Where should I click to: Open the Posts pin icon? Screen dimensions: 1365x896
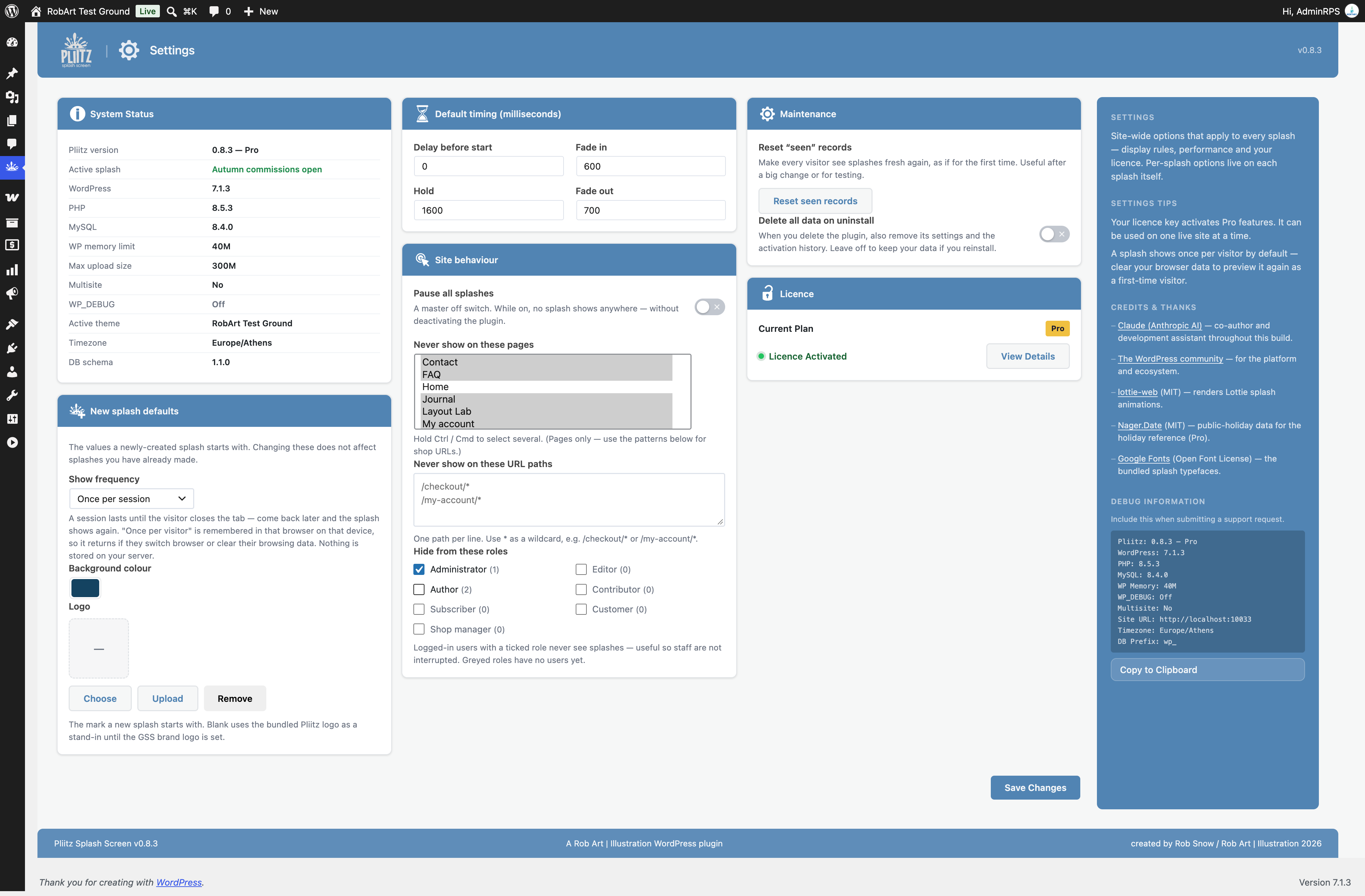point(12,74)
